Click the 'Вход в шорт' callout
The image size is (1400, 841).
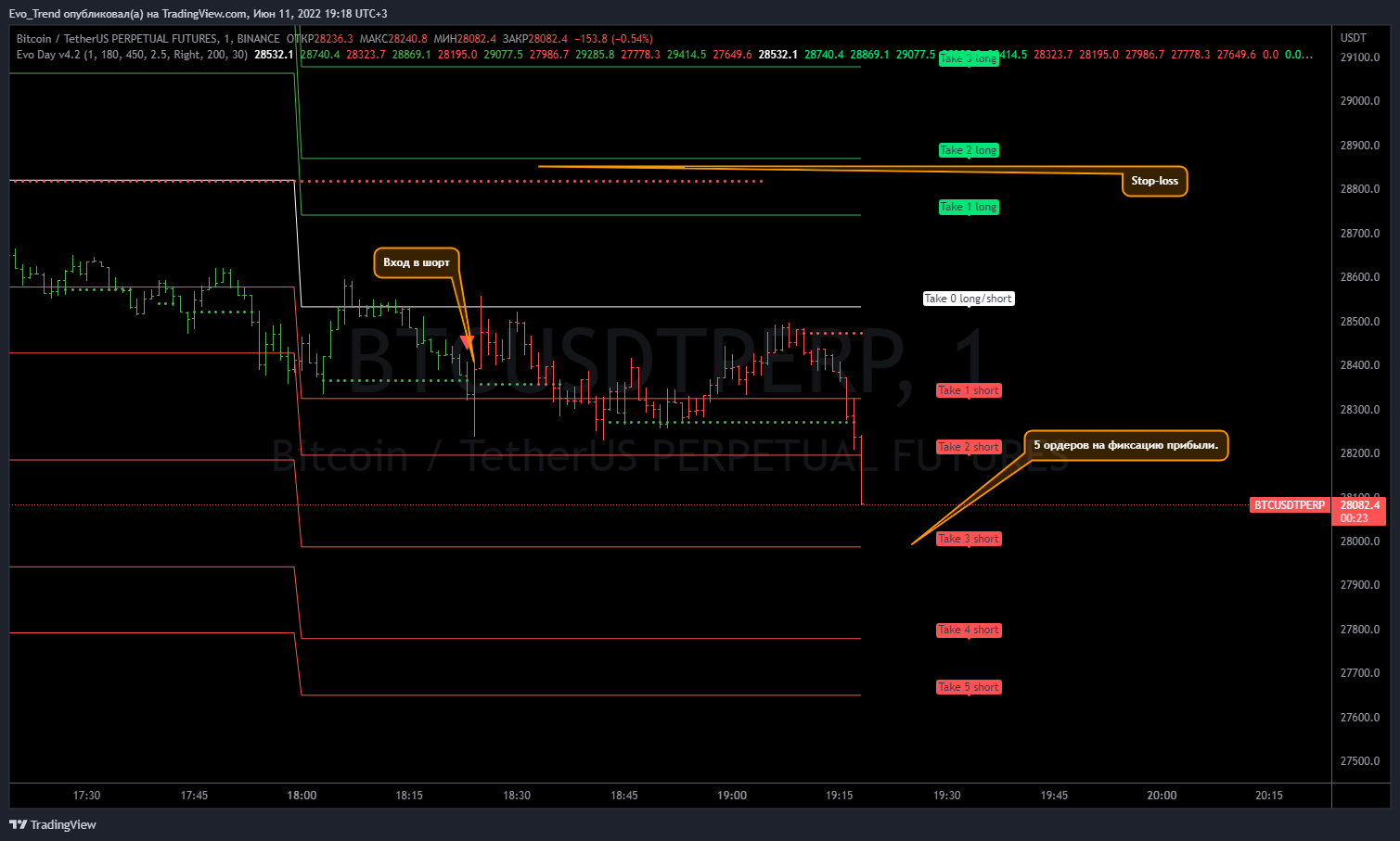pyautogui.click(x=417, y=262)
